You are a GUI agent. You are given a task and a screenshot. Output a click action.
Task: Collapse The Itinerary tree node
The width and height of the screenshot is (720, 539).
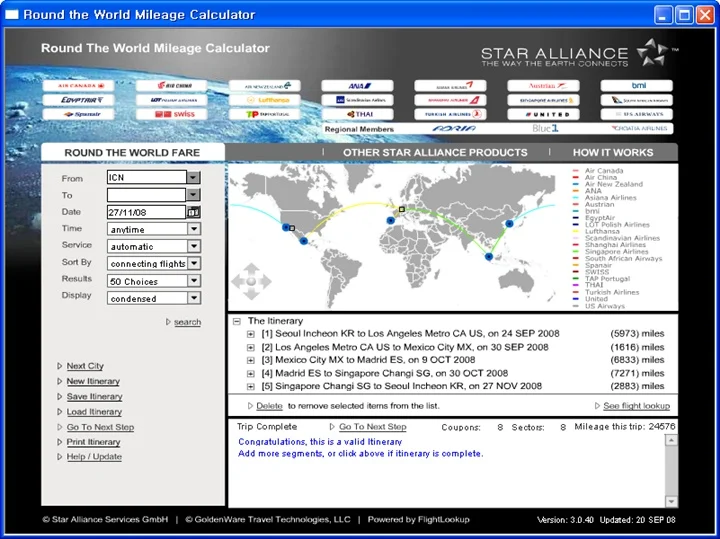(x=236, y=321)
